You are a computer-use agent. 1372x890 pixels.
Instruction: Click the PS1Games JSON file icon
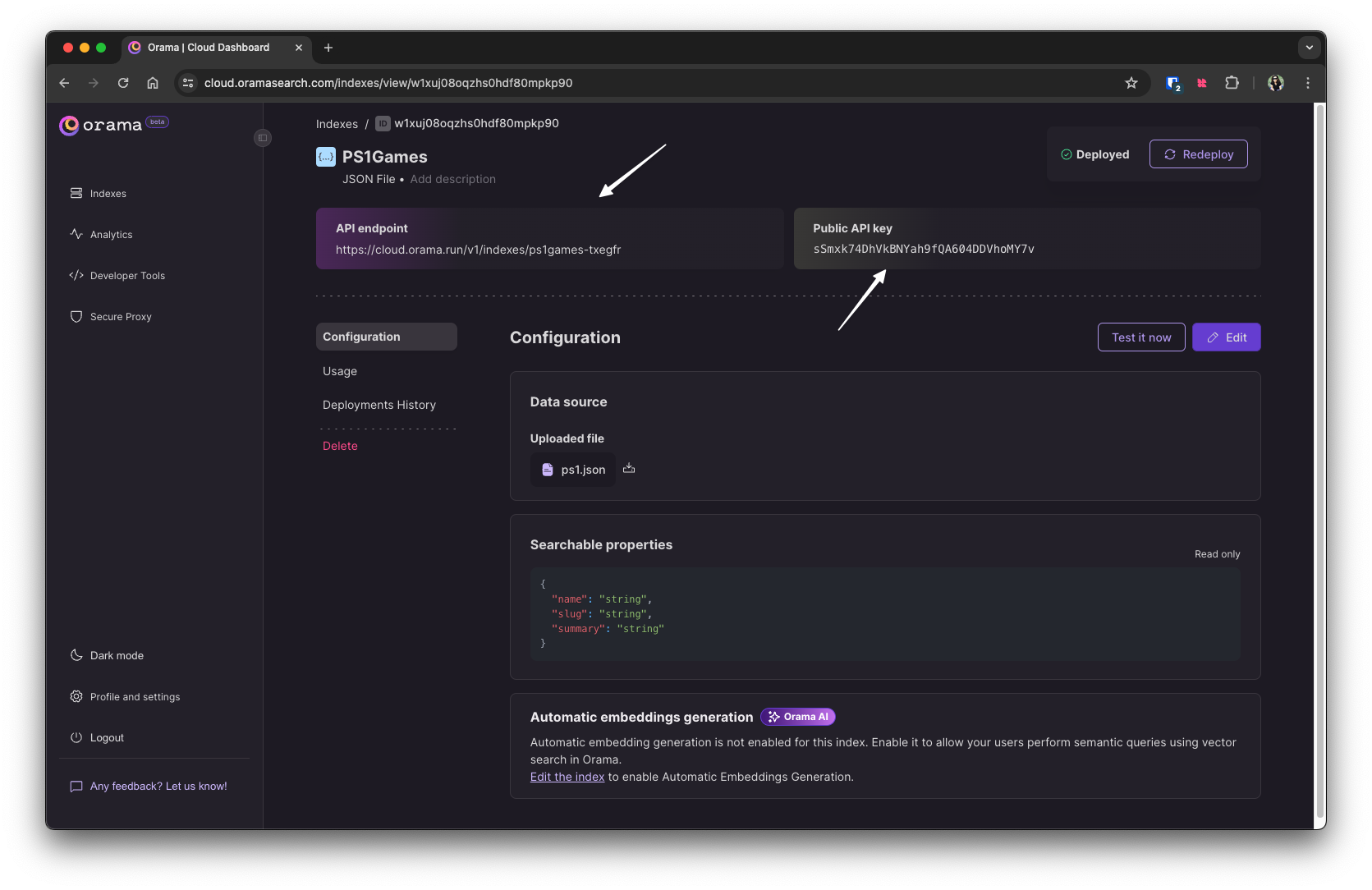[326, 157]
